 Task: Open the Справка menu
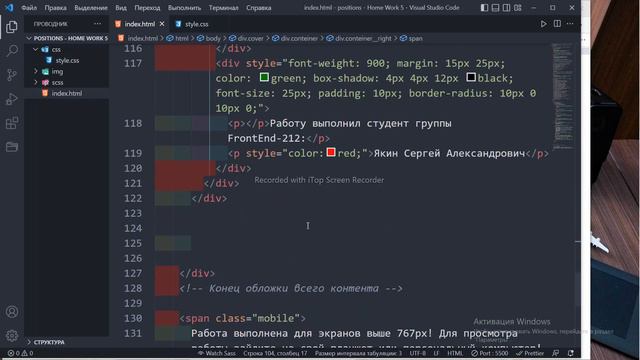click(259, 8)
